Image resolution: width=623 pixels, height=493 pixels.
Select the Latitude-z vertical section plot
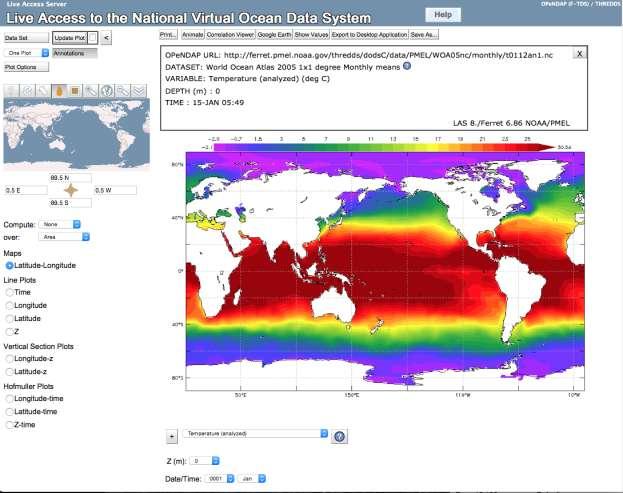point(9,372)
